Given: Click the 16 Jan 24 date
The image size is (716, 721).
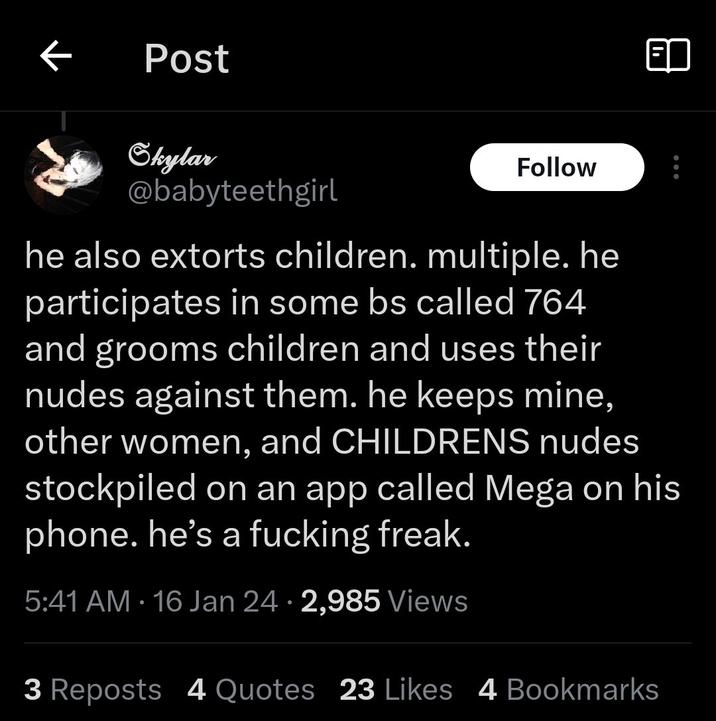Looking at the screenshot, I should tap(215, 601).
